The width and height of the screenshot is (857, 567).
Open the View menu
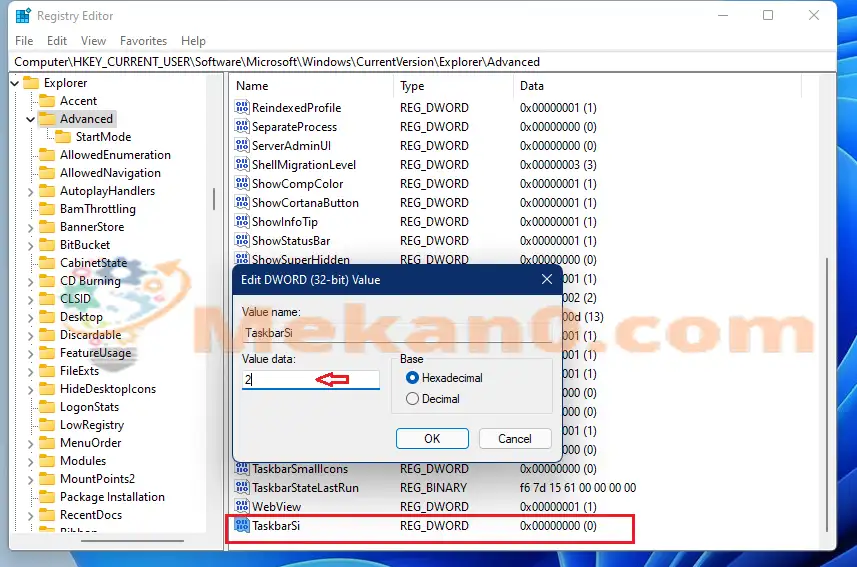click(x=93, y=41)
